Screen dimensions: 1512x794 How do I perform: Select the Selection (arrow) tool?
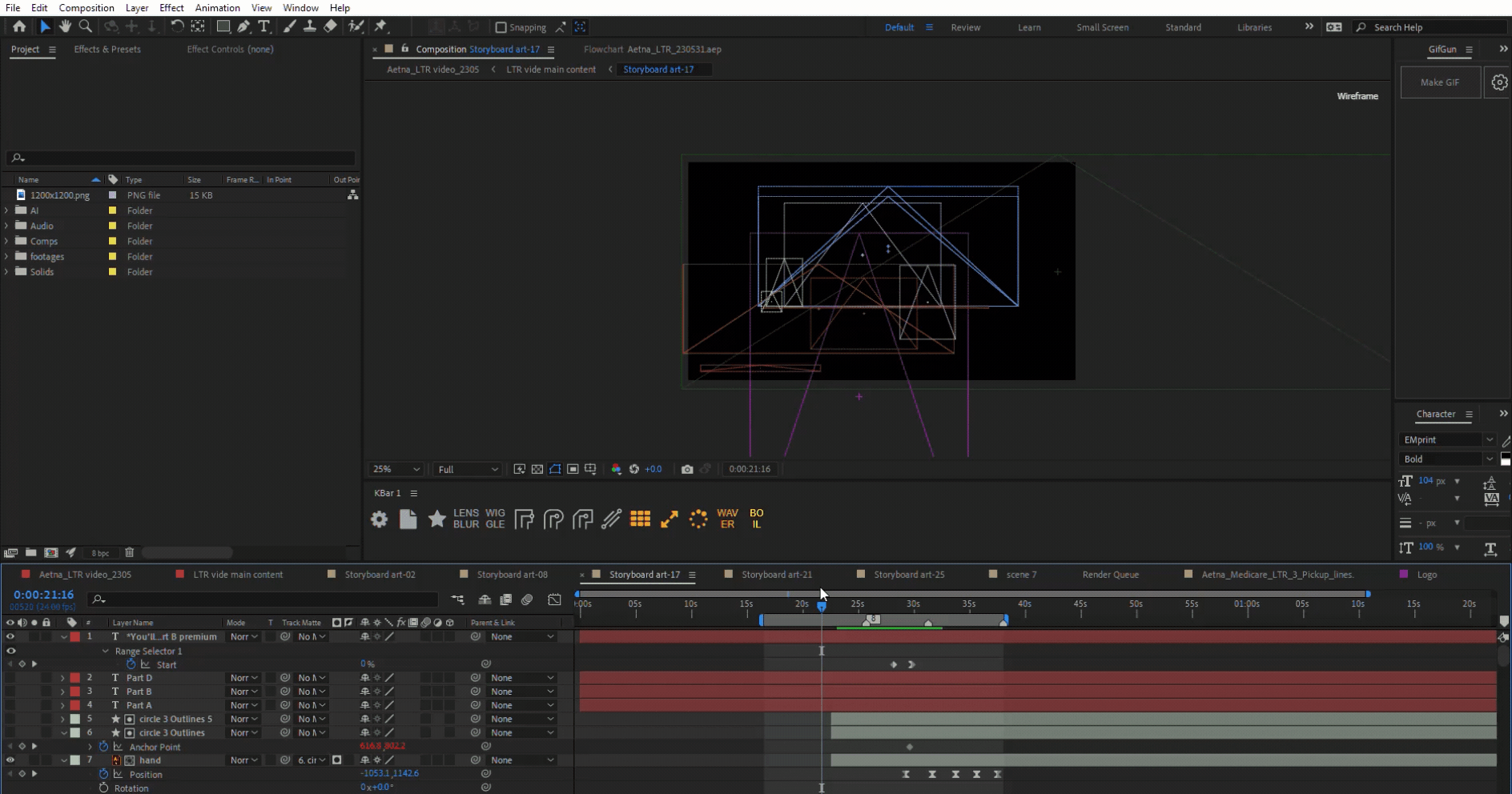tap(45, 26)
